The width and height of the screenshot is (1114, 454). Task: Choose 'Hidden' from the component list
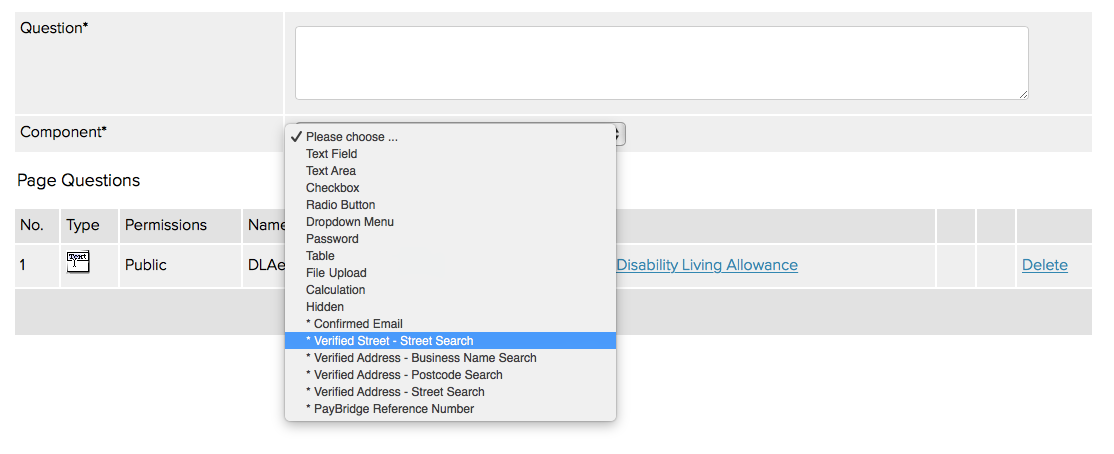[325, 307]
